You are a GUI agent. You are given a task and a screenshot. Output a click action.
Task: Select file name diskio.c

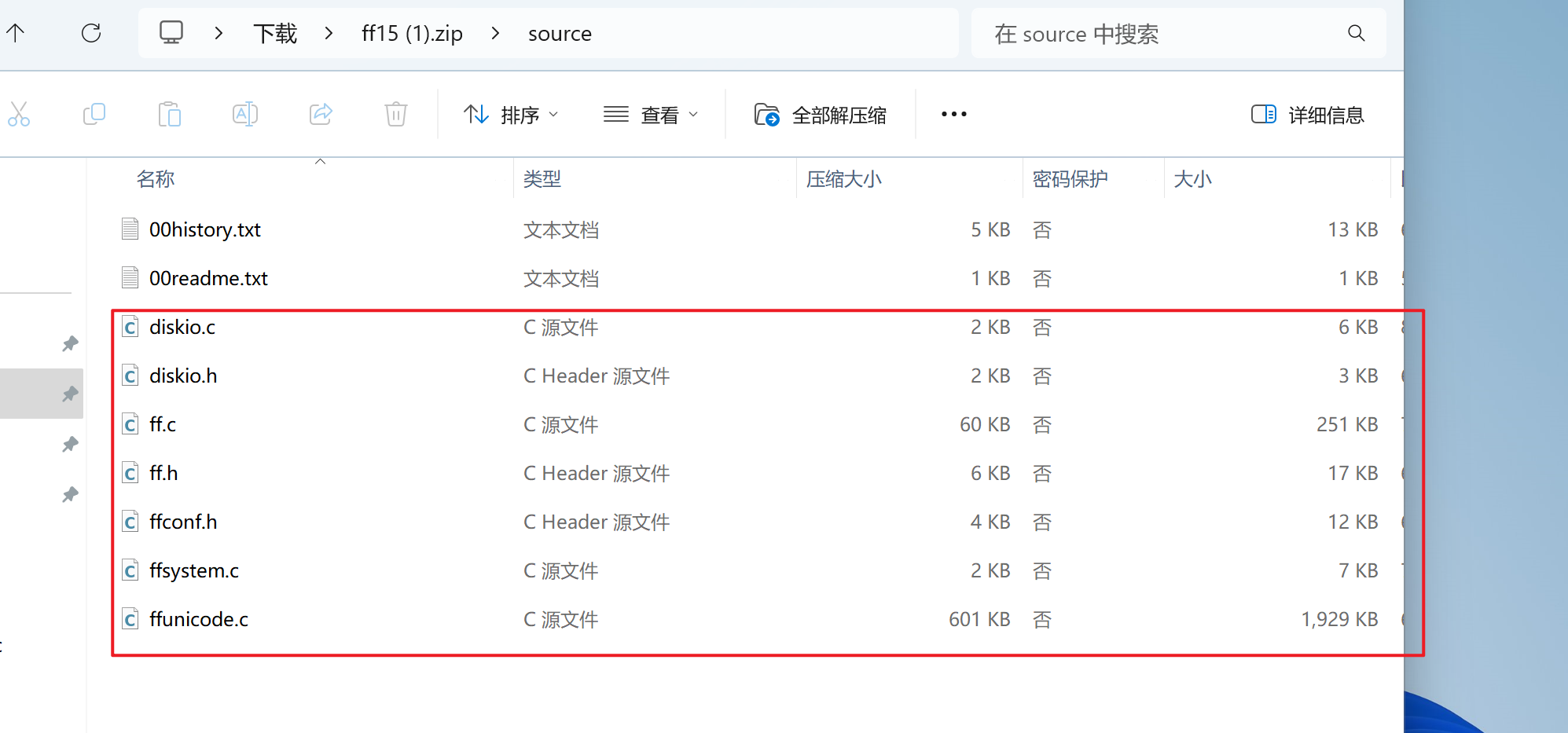(182, 327)
